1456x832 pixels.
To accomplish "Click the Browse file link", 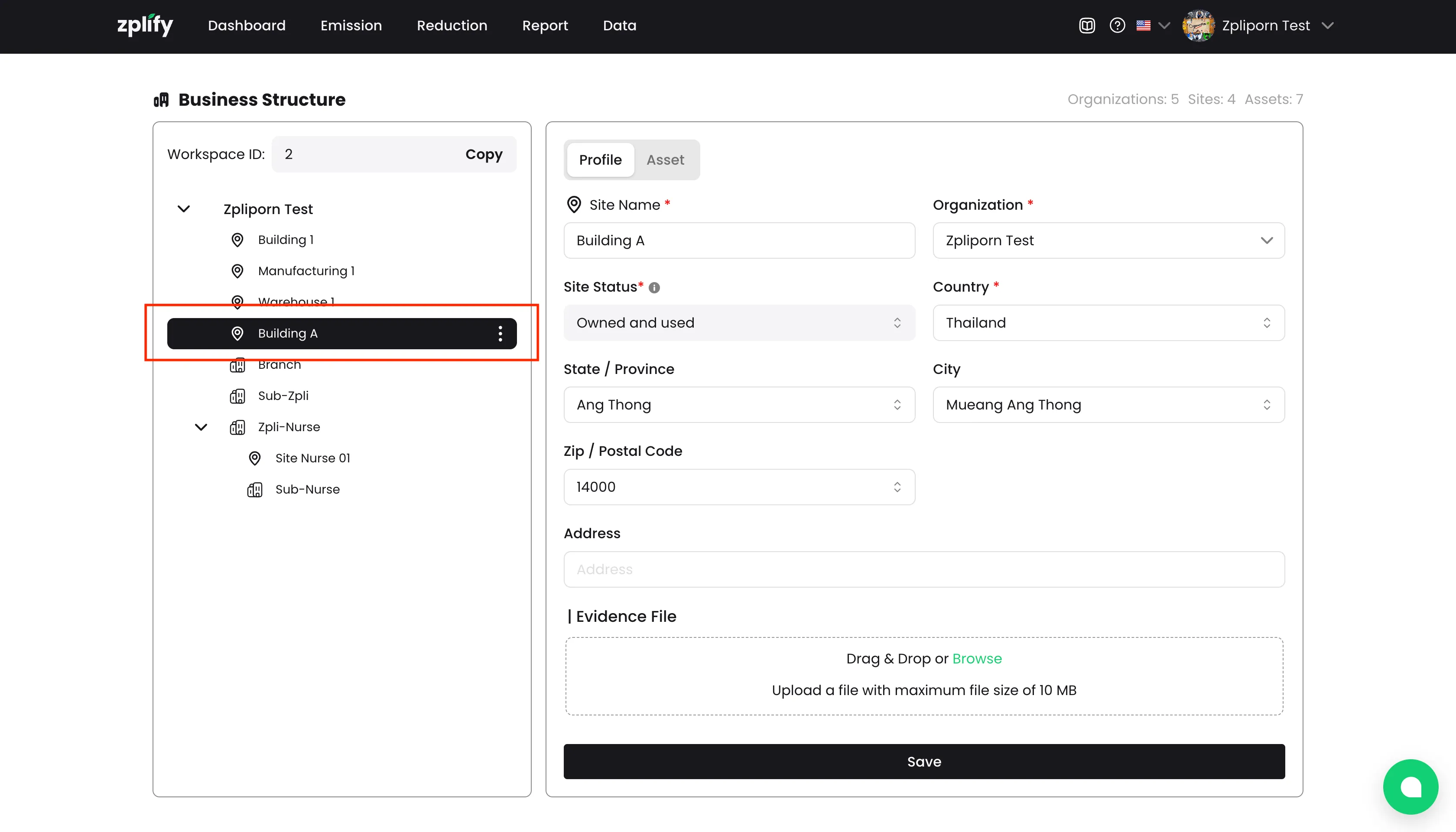I will coord(977,659).
